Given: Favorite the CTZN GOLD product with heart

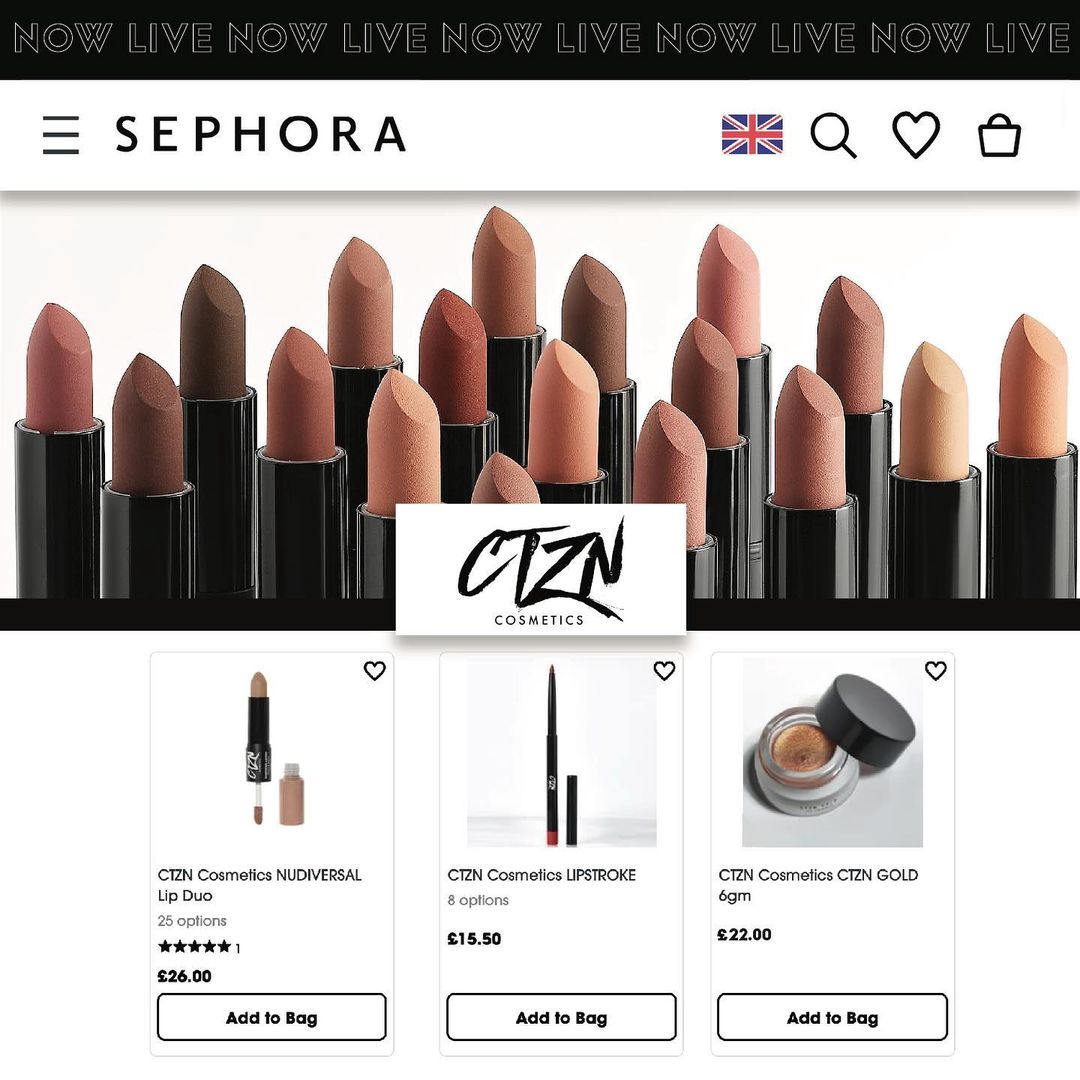Looking at the screenshot, I should [935, 670].
